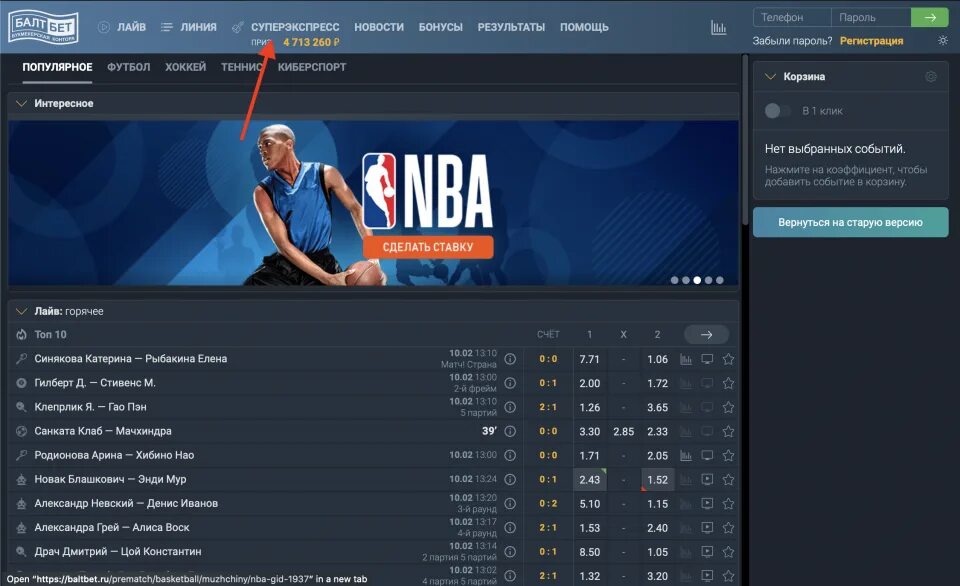This screenshot has height=586, width=960.
Task: Open info icon for Гилберт Д. match
Action: pos(510,383)
